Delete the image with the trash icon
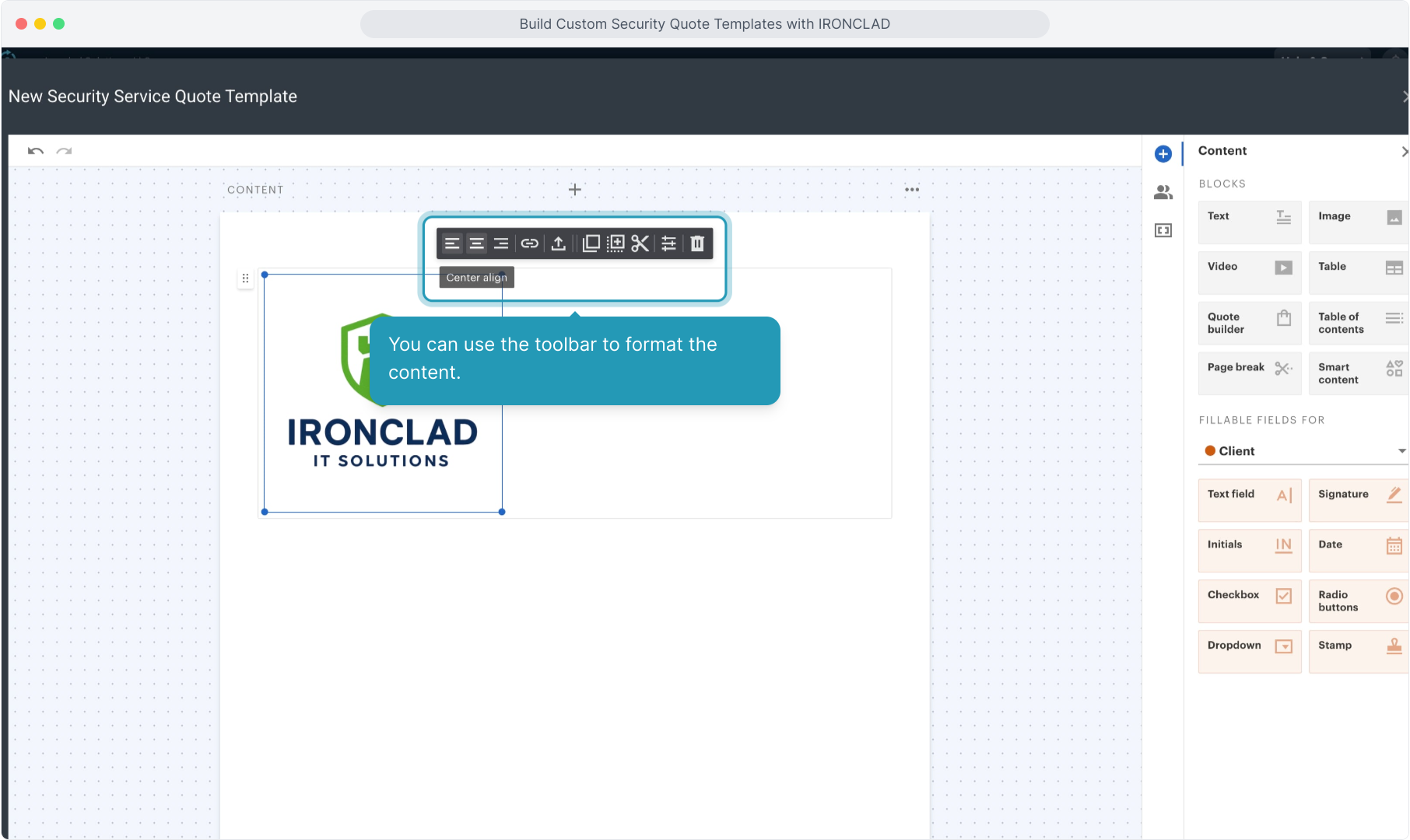The width and height of the screenshot is (1410, 840). (x=697, y=244)
